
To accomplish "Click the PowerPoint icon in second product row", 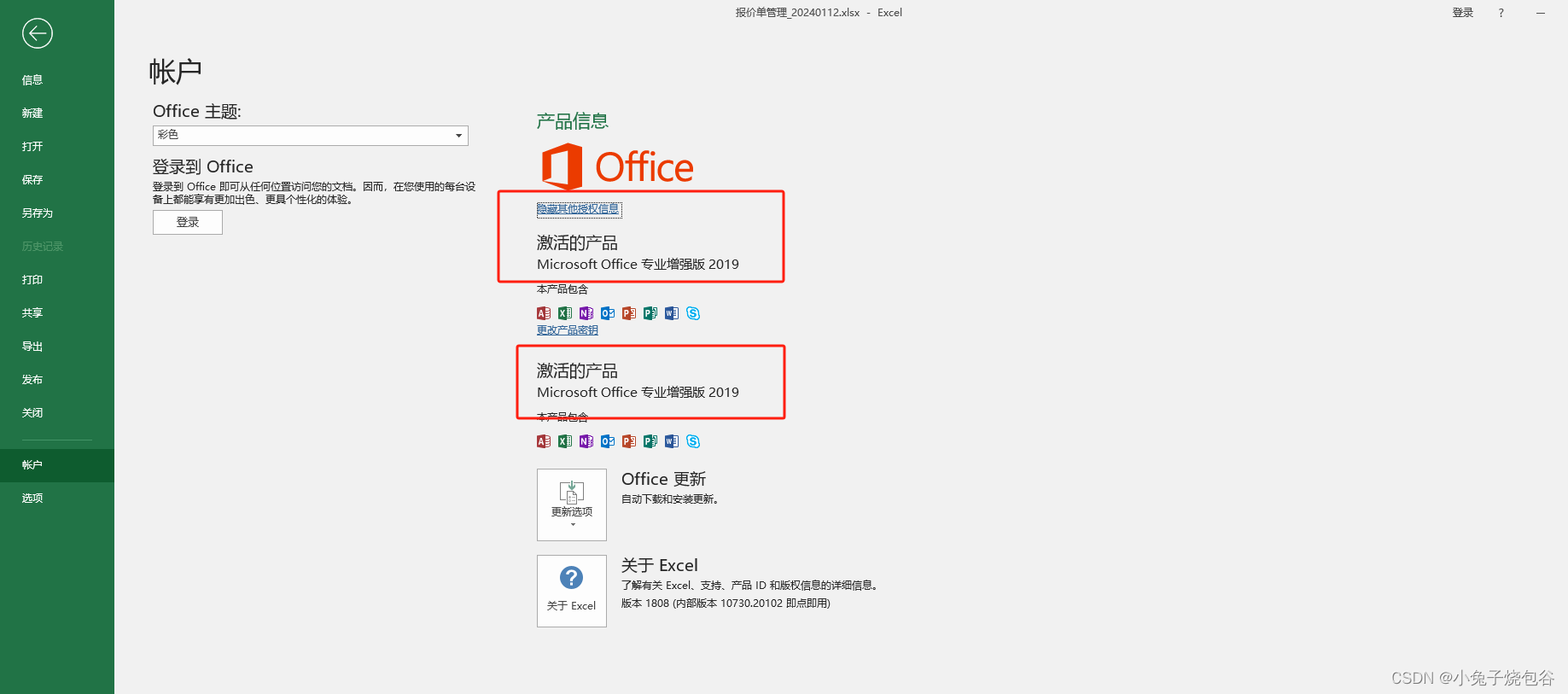I will pyautogui.click(x=629, y=441).
